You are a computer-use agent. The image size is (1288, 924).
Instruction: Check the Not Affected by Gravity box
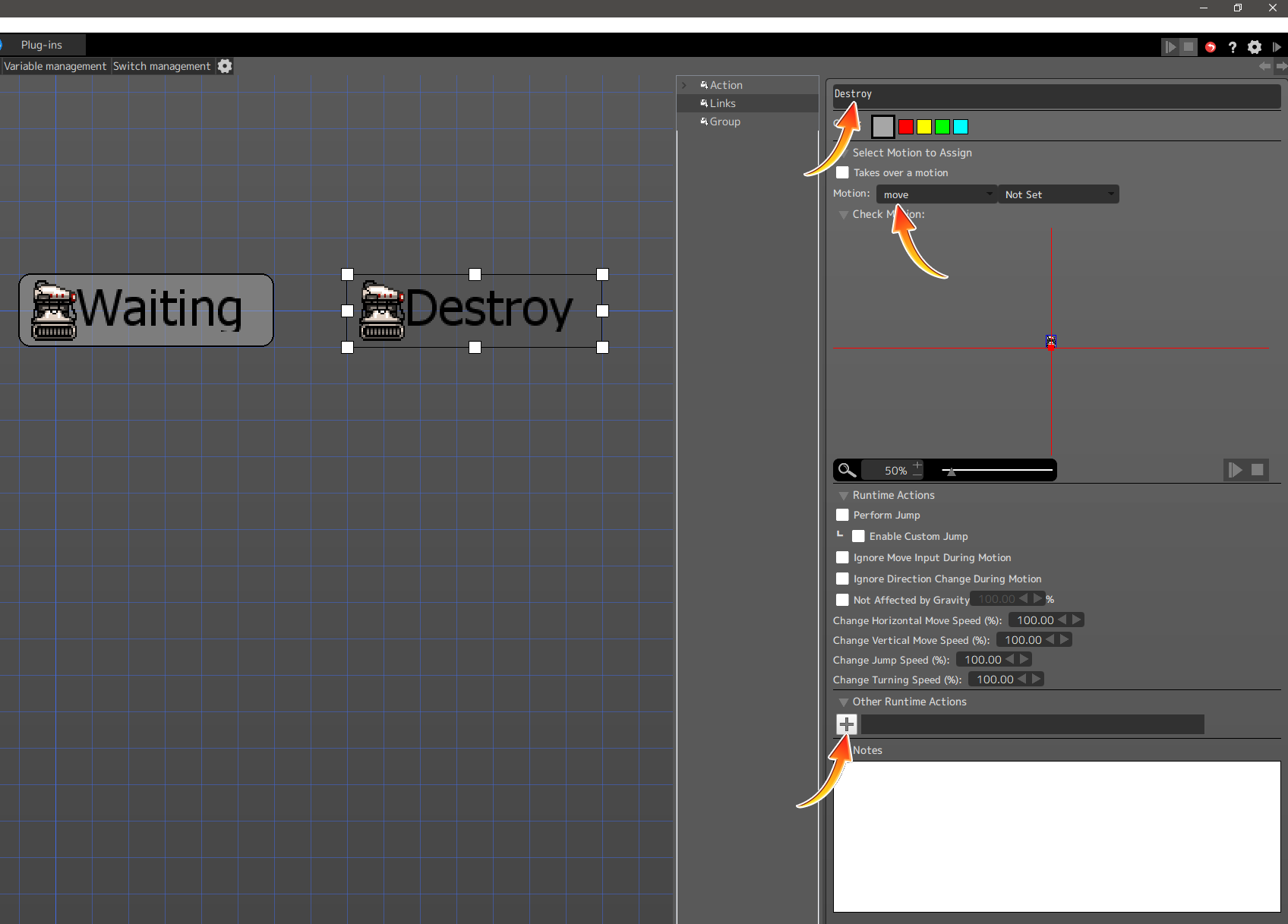(842, 600)
